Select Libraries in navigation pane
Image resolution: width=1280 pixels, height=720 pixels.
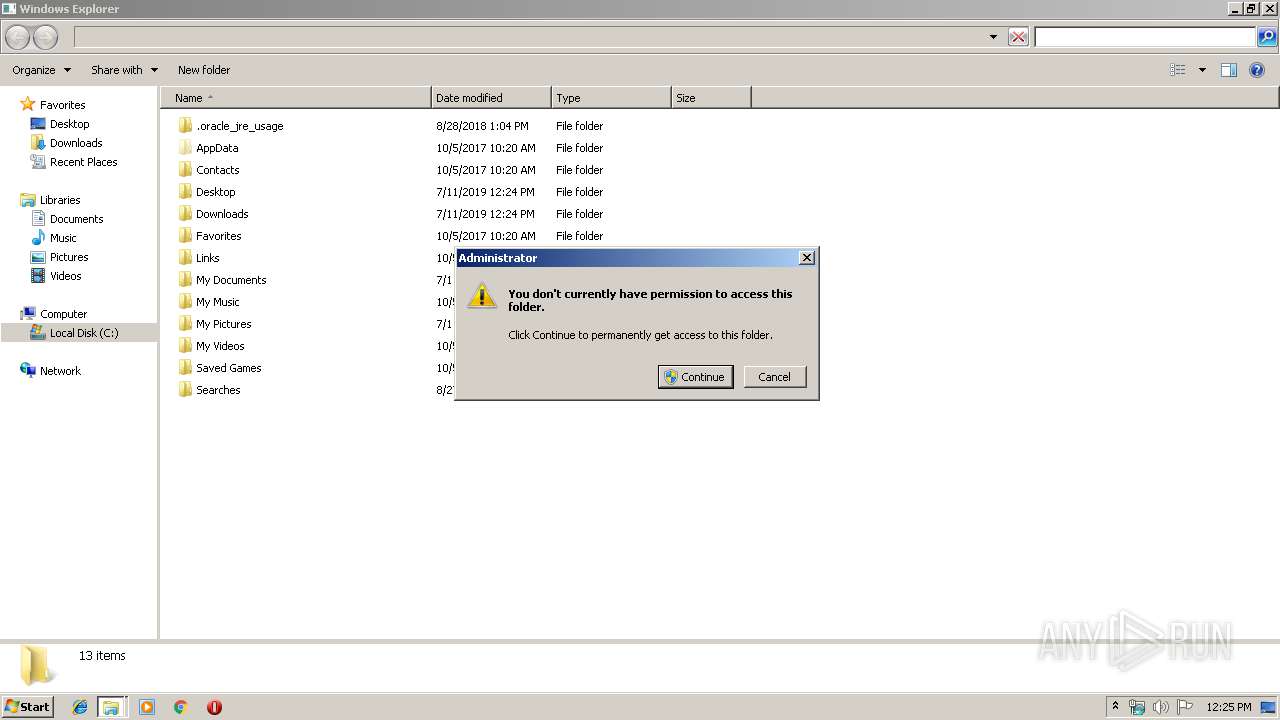click(60, 200)
